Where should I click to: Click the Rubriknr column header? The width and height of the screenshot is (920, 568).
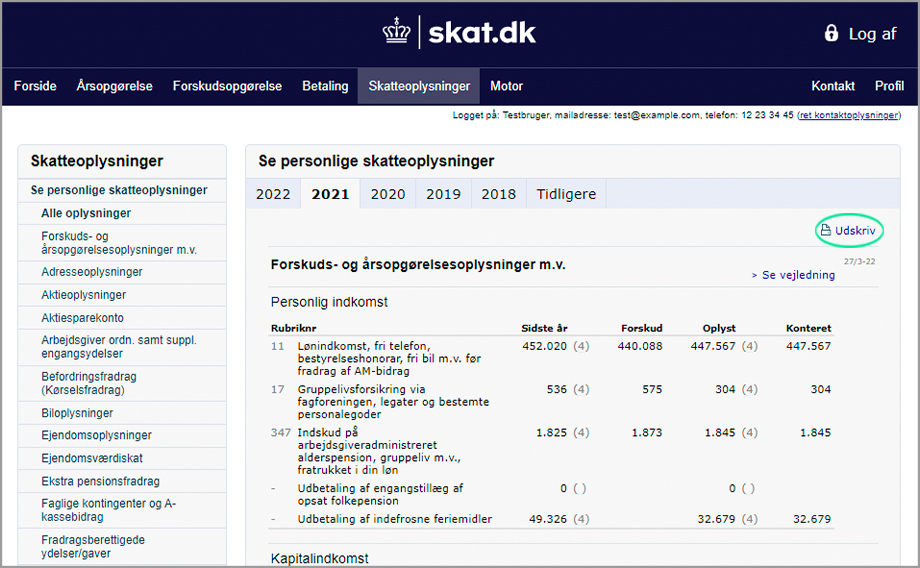[293, 328]
